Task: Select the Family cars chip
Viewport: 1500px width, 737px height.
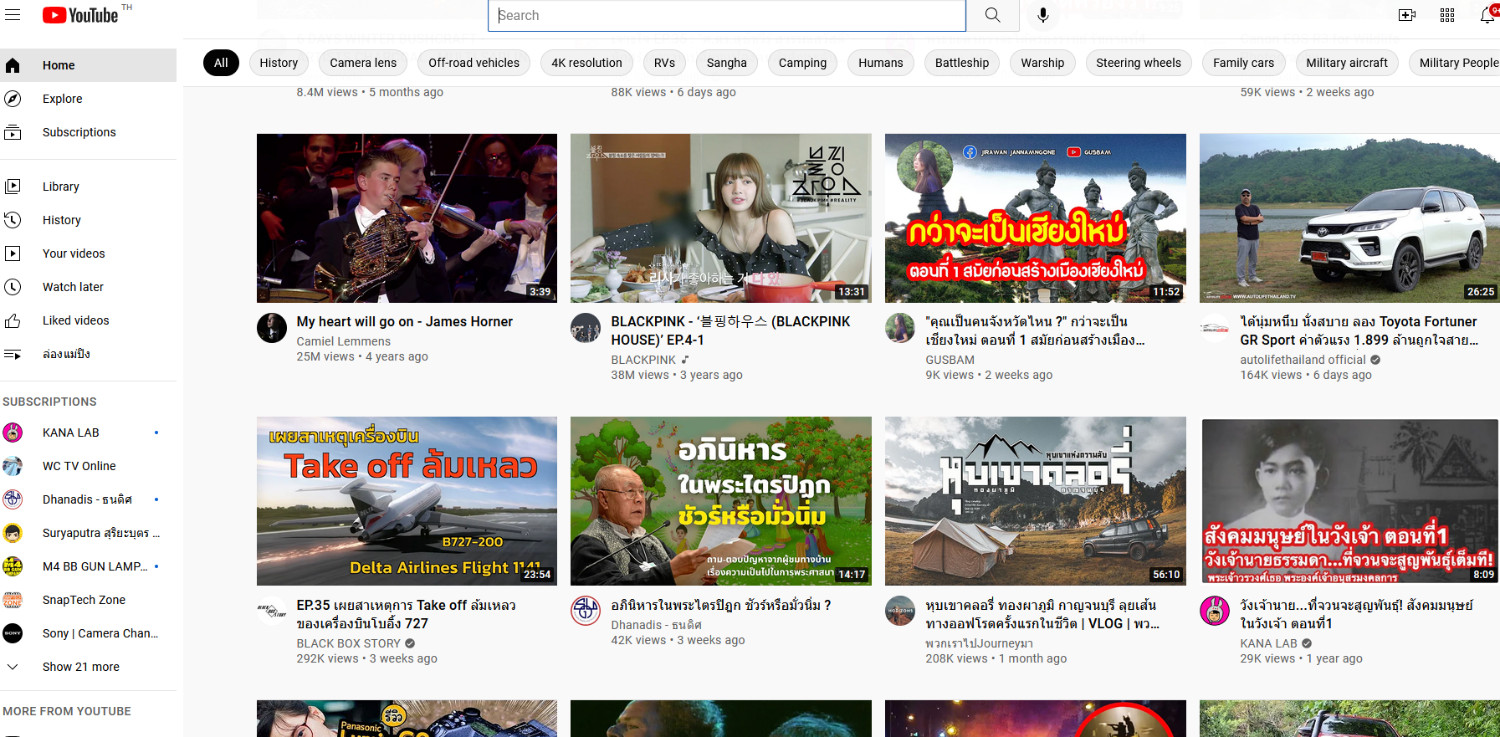Action: point(1244,63)
